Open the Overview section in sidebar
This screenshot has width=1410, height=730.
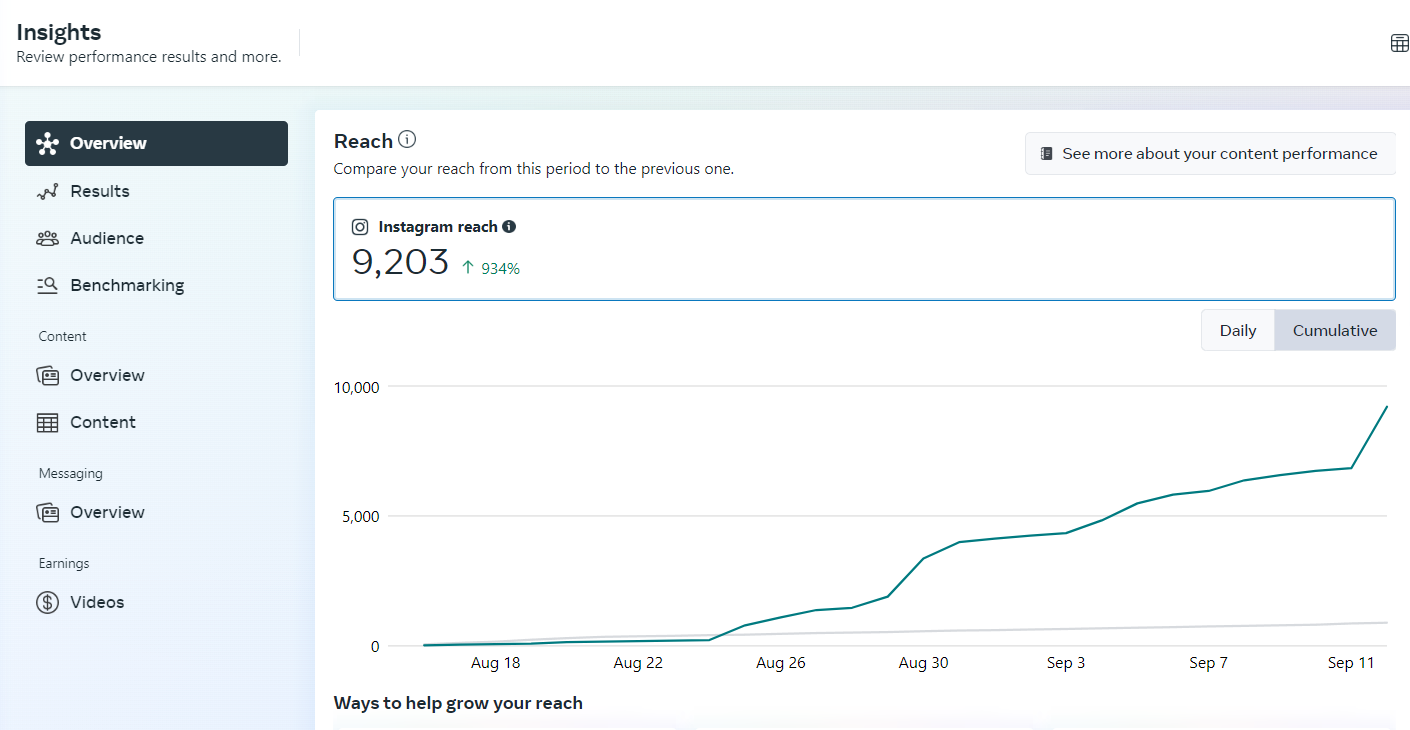pos(156,143)
